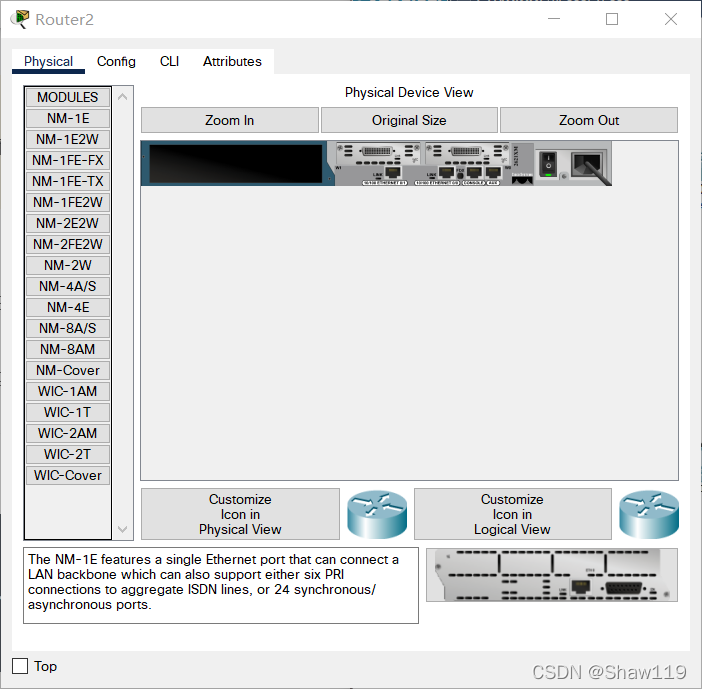Switch to the Config tab

tap(116, 61)
